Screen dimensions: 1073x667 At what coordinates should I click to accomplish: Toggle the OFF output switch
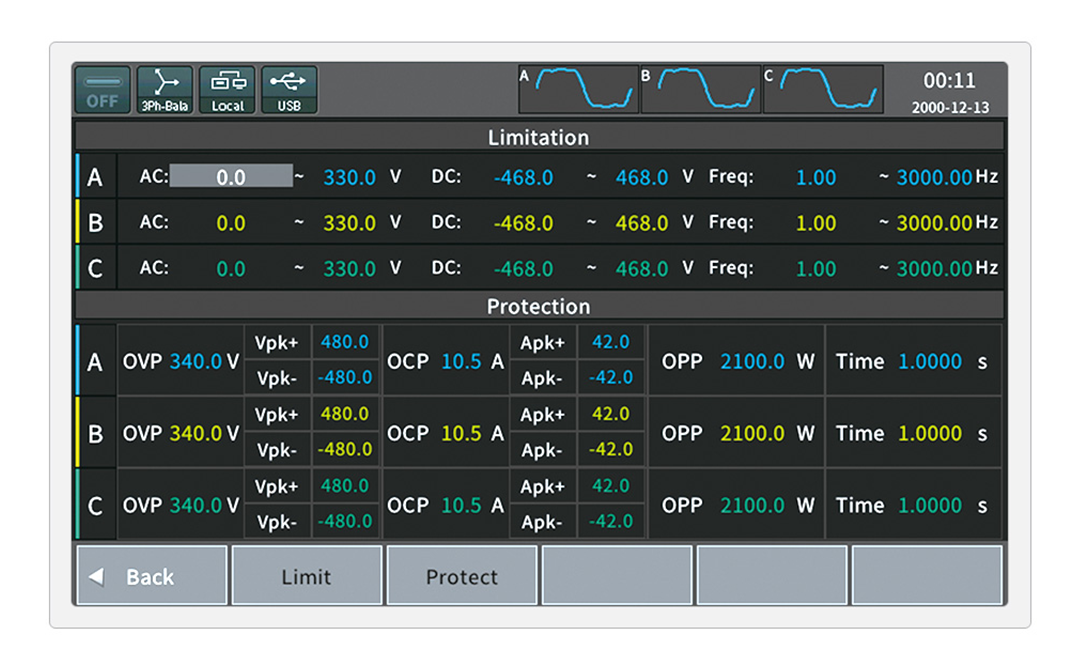[103, 90]
